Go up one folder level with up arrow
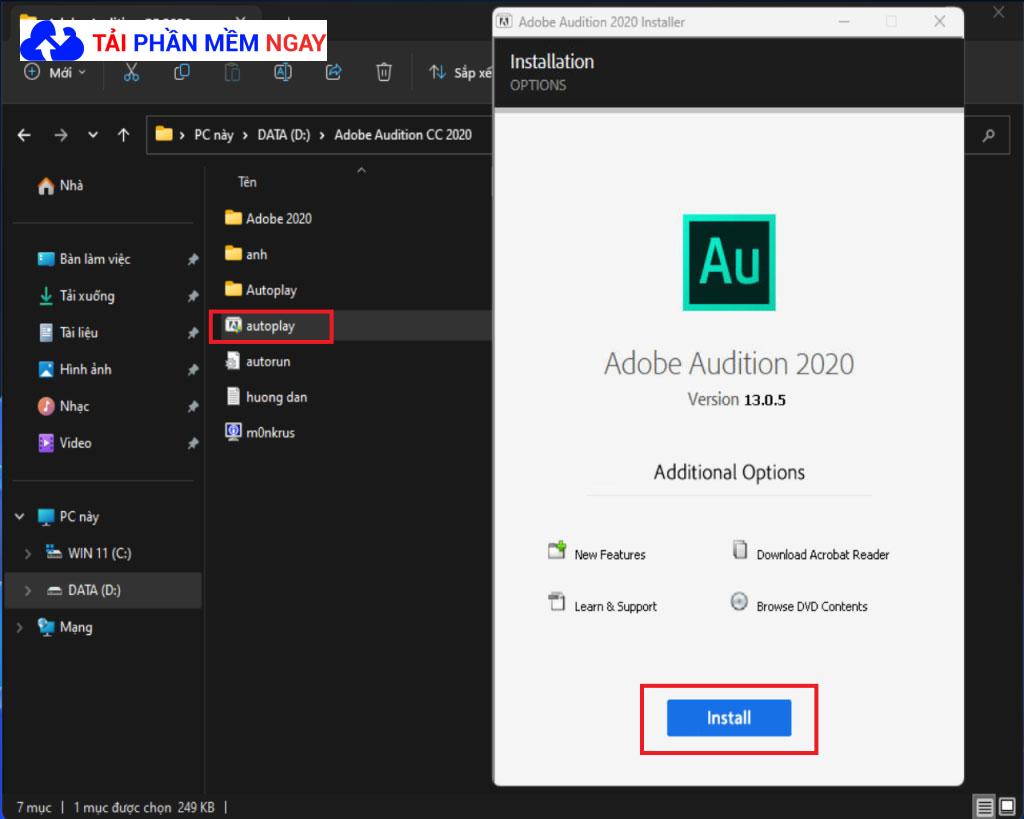Viewport: 1024px width, 819px height. pyautogui.click(x=123, y=135)
